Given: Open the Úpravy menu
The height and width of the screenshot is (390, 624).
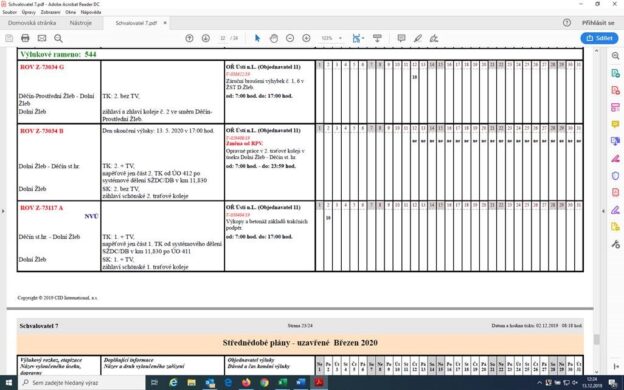Looking at the screenshot, I should click(x=29, y=12).
